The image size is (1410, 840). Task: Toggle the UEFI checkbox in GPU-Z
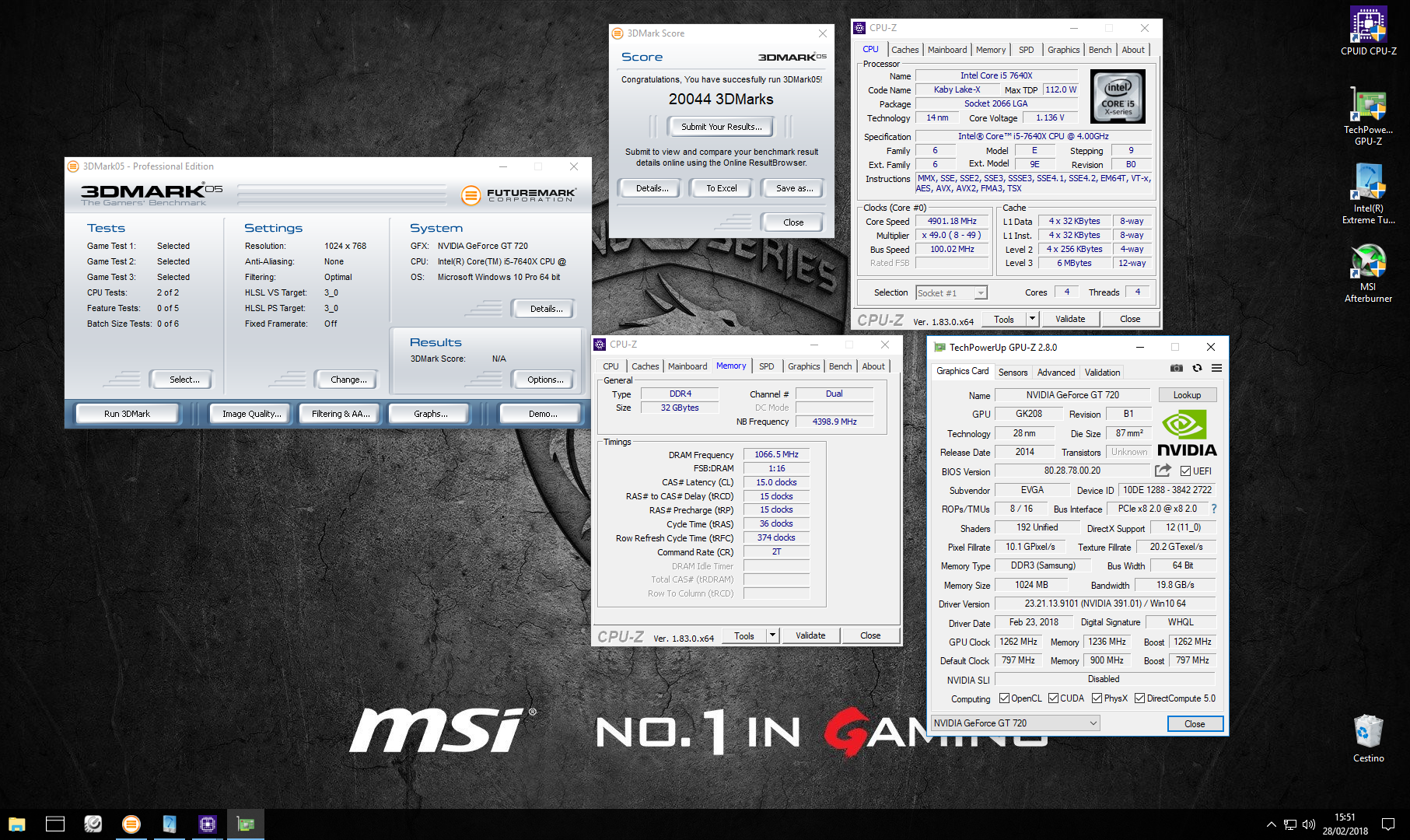[x=1186, y=471]
